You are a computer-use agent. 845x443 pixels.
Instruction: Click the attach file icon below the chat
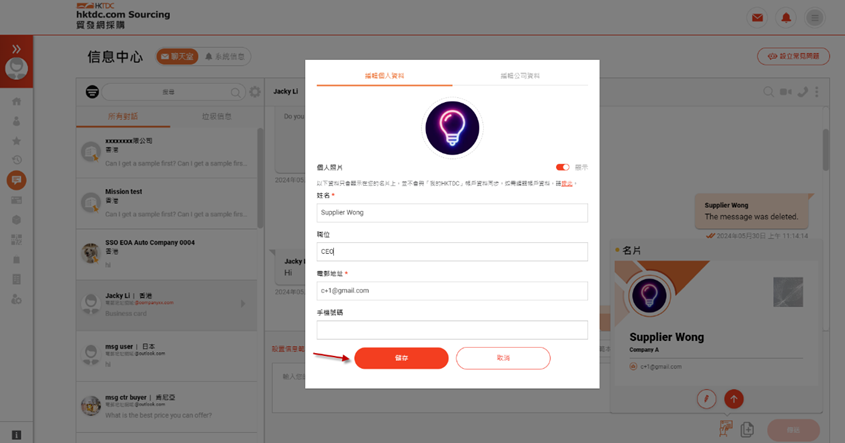(x=747, y=429)
